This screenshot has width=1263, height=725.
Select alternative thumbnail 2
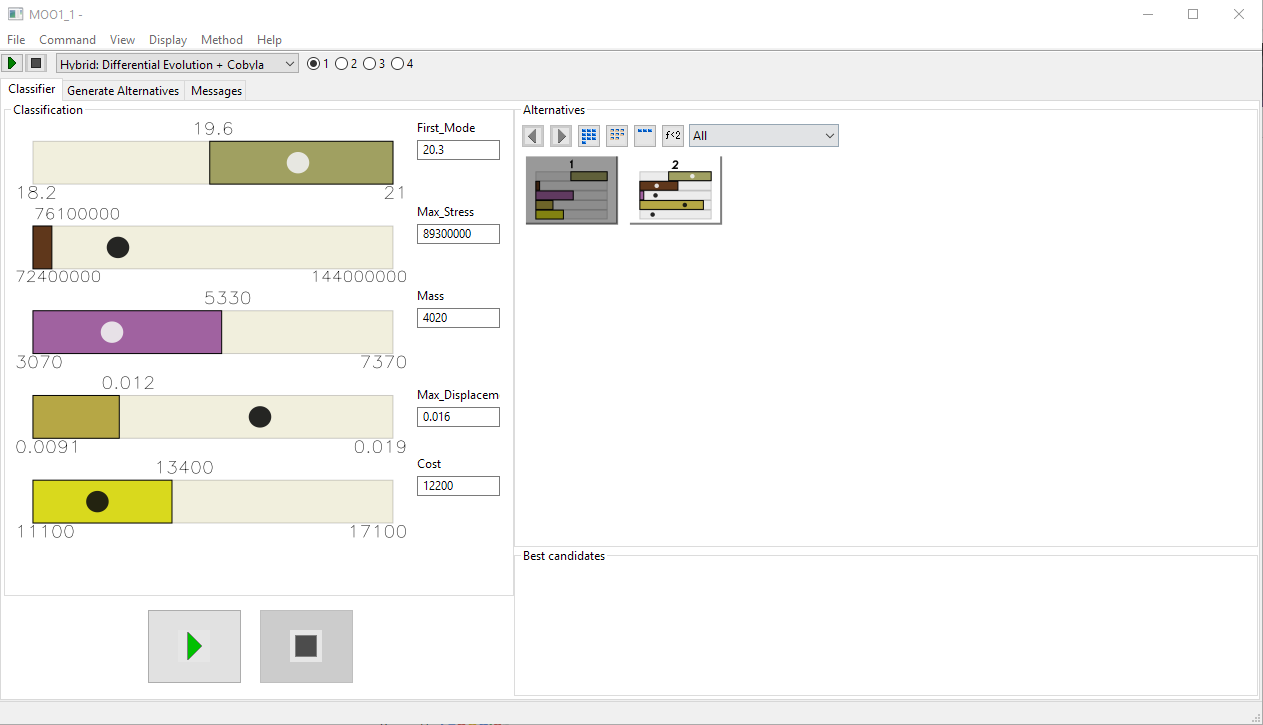(675, 191)
